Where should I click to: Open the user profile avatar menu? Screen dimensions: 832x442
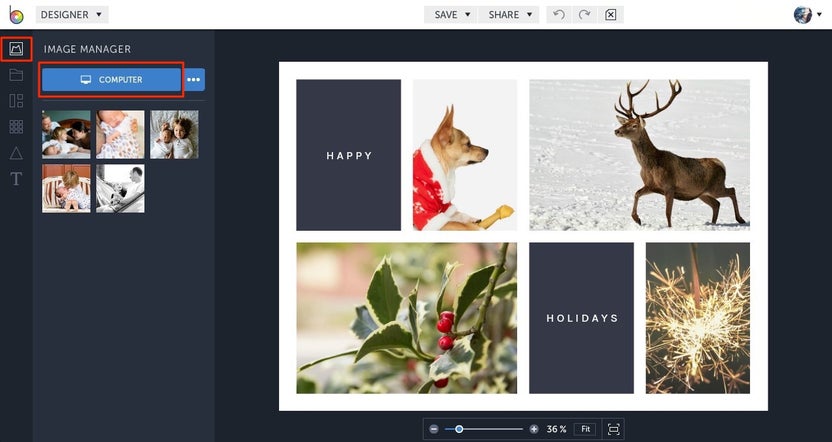point(807,15)
